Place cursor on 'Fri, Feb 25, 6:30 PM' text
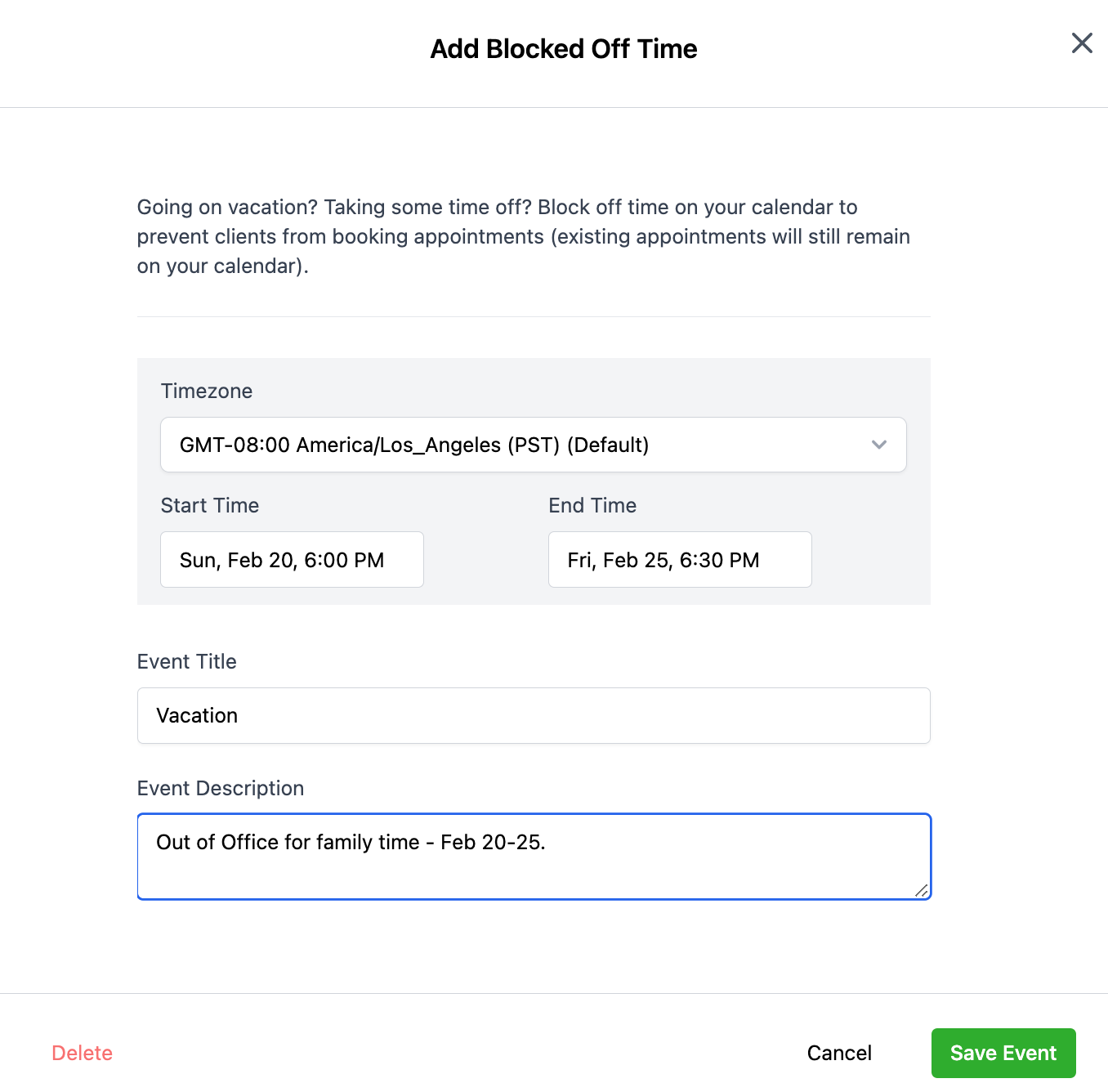Screen dimensions: 1108x1092 663,560
